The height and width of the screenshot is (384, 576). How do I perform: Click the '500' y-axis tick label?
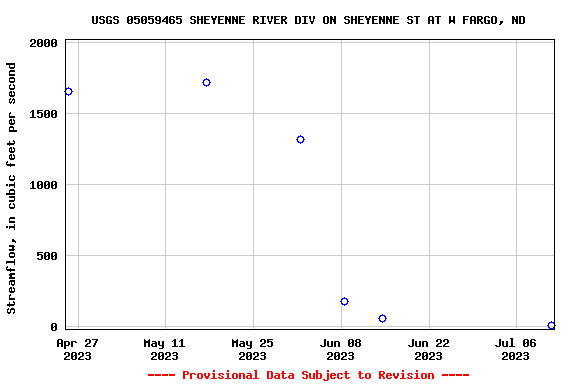coord(47,256)
